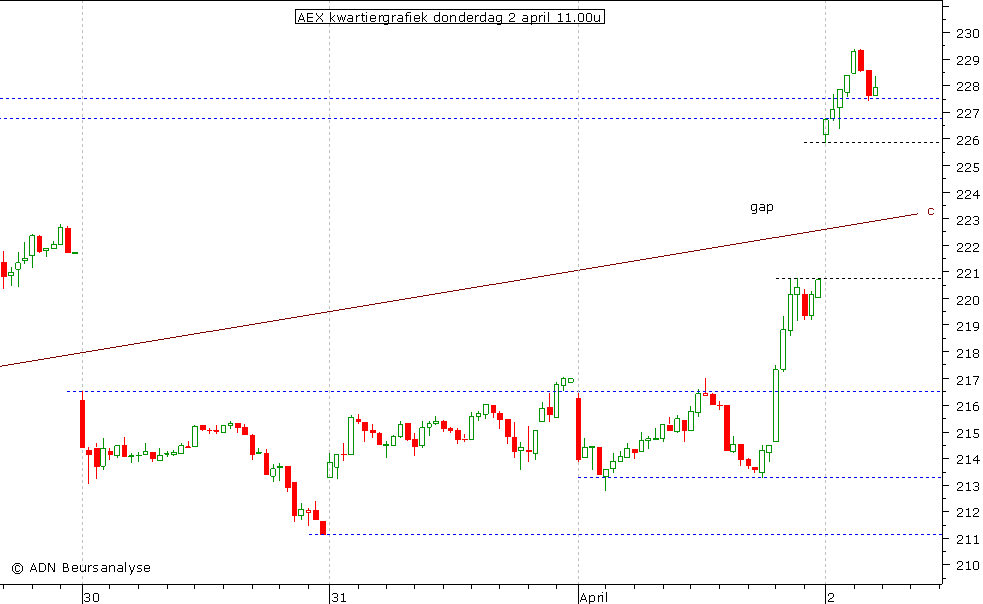Click the AEX kwartiergrafiek chart title
Viewport: 983px width, 604px height.
(450, 17)
